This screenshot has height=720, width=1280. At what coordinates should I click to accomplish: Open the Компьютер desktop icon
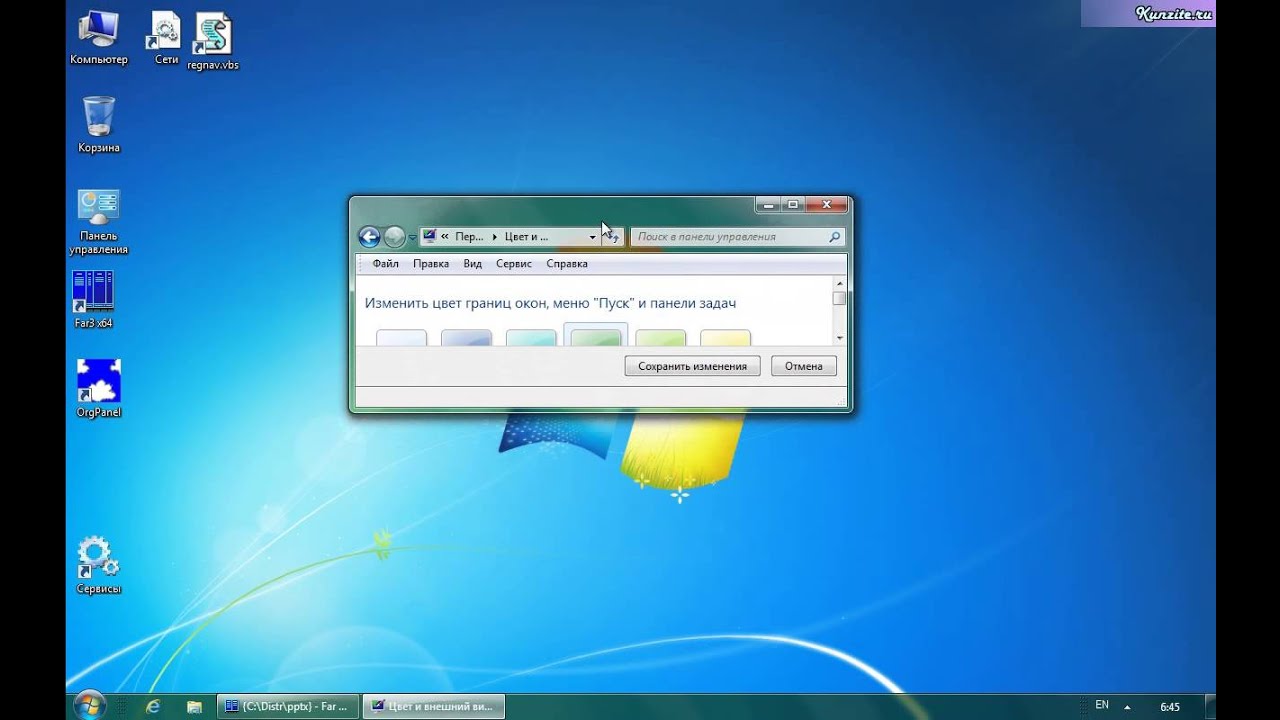click(98, 38)
